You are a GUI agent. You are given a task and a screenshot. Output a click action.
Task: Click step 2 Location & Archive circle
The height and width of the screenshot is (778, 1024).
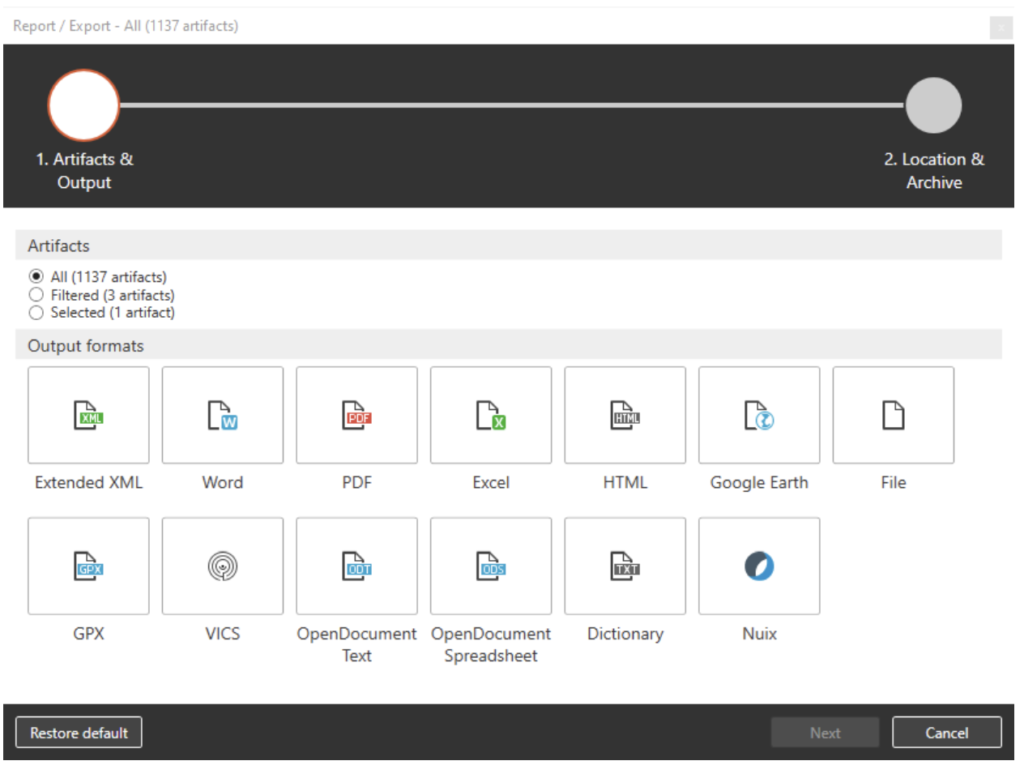933,105
